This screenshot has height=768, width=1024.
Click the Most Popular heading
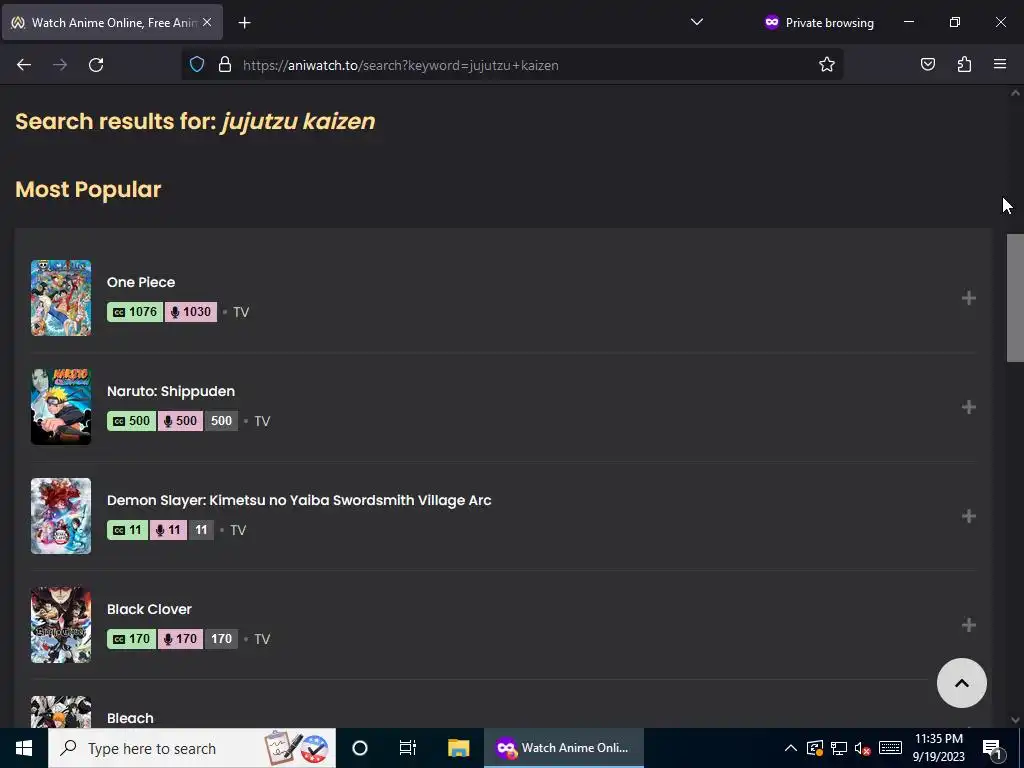(88, 189)
